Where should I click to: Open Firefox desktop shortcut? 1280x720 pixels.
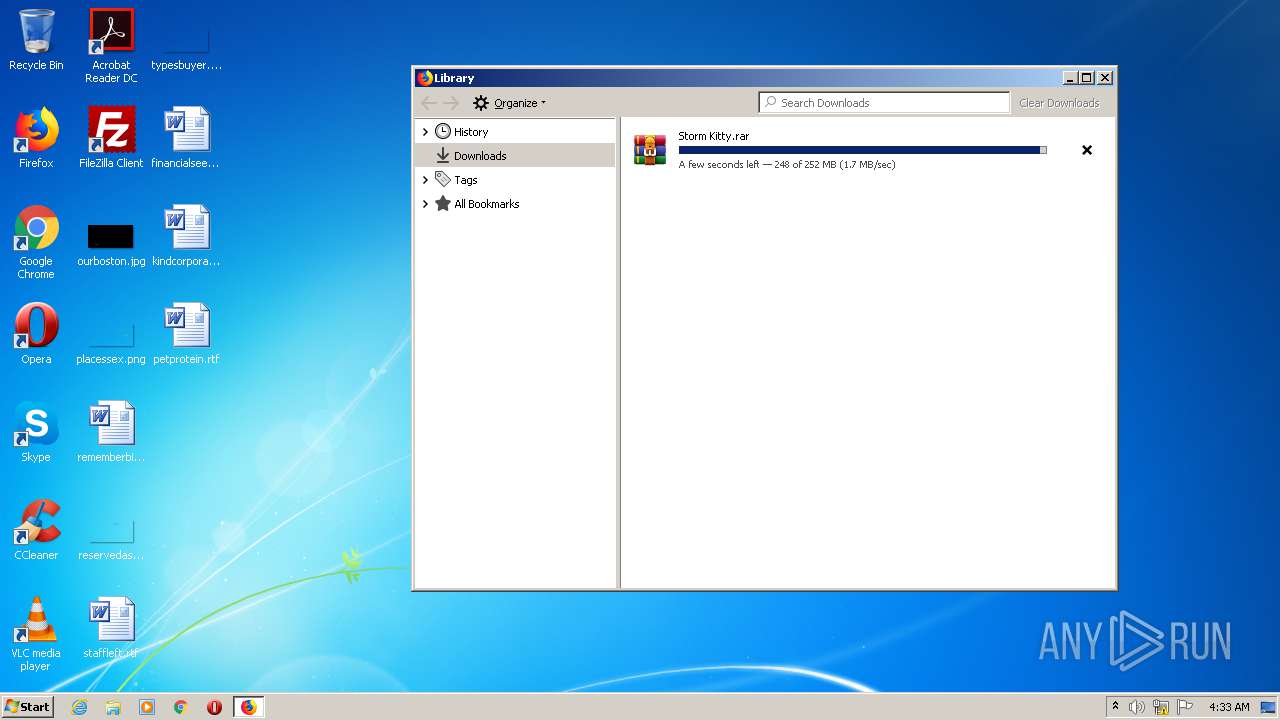click(x=36, y=138)
